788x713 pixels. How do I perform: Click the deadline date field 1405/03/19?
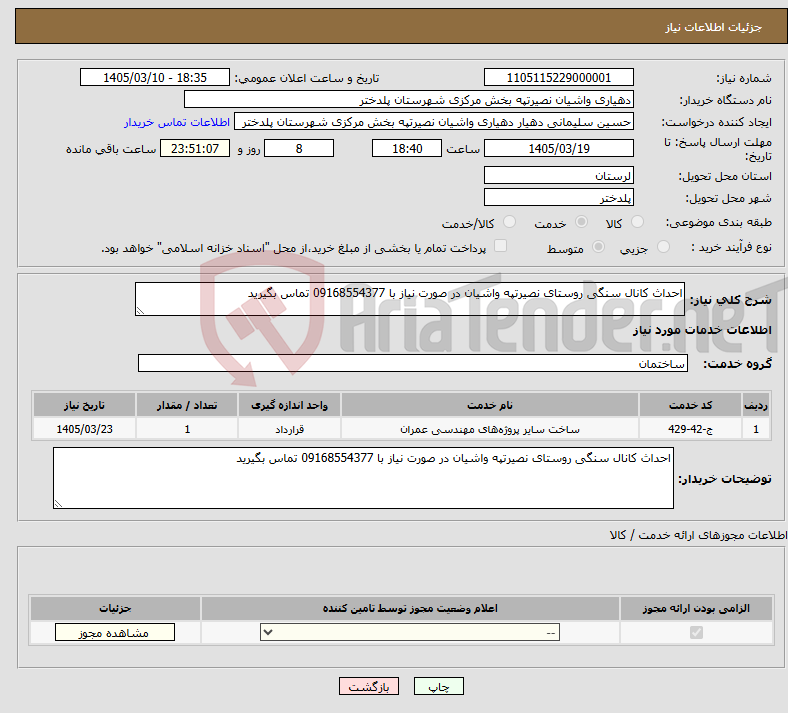pyautogui.click(x=558, y=148)
